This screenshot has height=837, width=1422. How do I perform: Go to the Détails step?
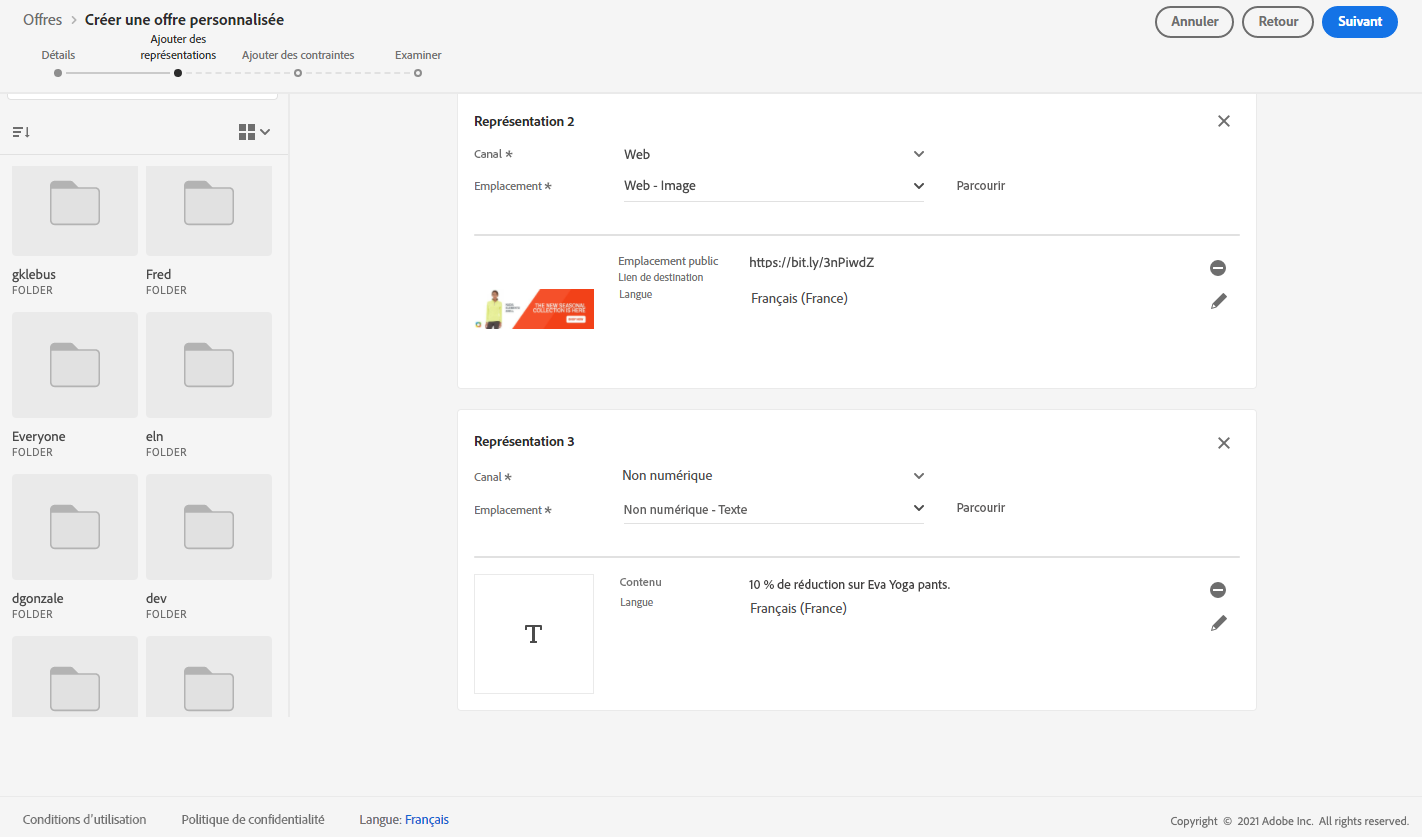pyautogui.click(x=58, y=72)
